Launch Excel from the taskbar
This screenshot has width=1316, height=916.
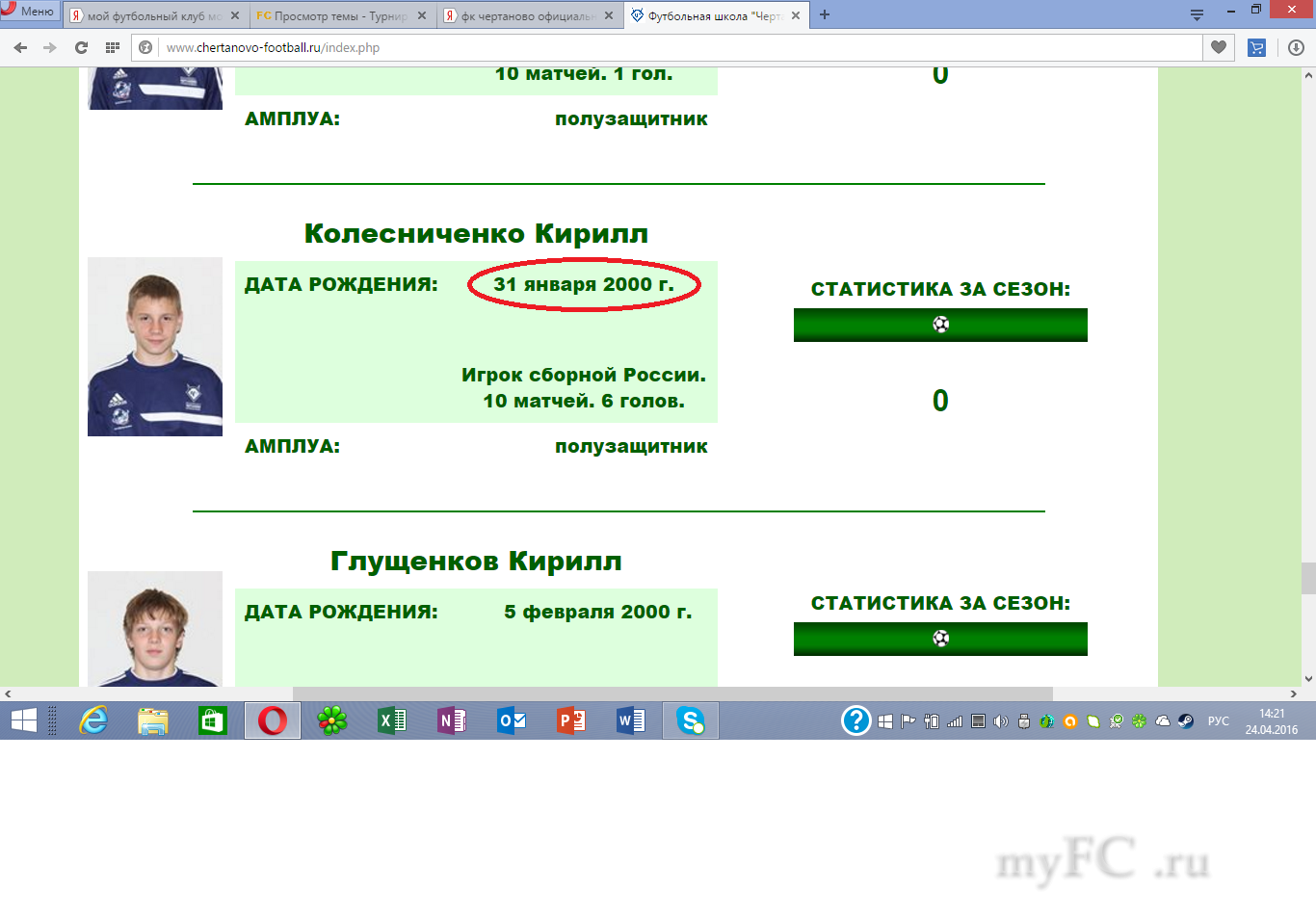click(392, 720)
